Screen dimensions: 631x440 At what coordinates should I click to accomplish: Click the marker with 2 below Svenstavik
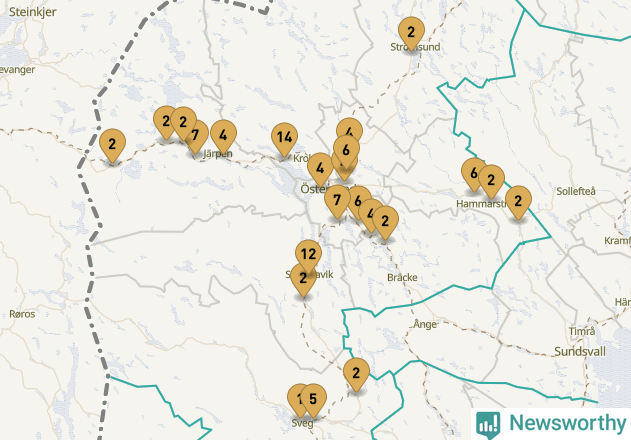pos(303,280)
